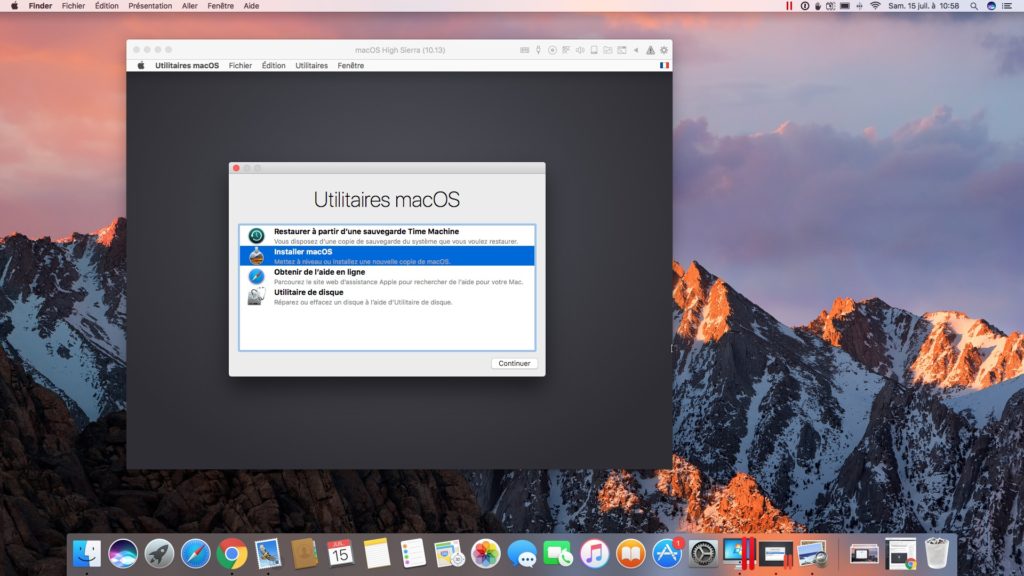Screen dimensions: 1024x576
Task: Open Calendar showing 15 in Dock
Action: (340, 554)
